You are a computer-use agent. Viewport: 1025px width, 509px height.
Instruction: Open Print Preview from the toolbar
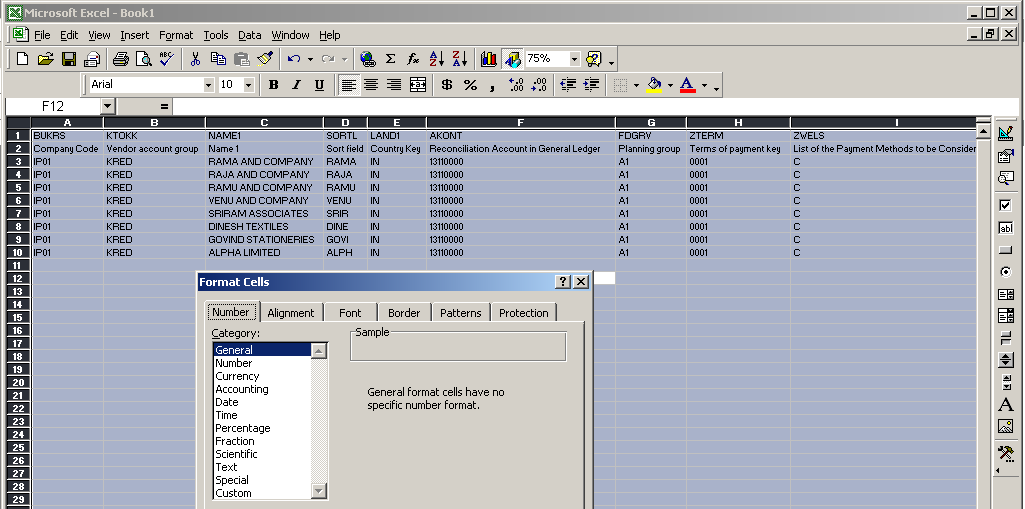[144, 59]
